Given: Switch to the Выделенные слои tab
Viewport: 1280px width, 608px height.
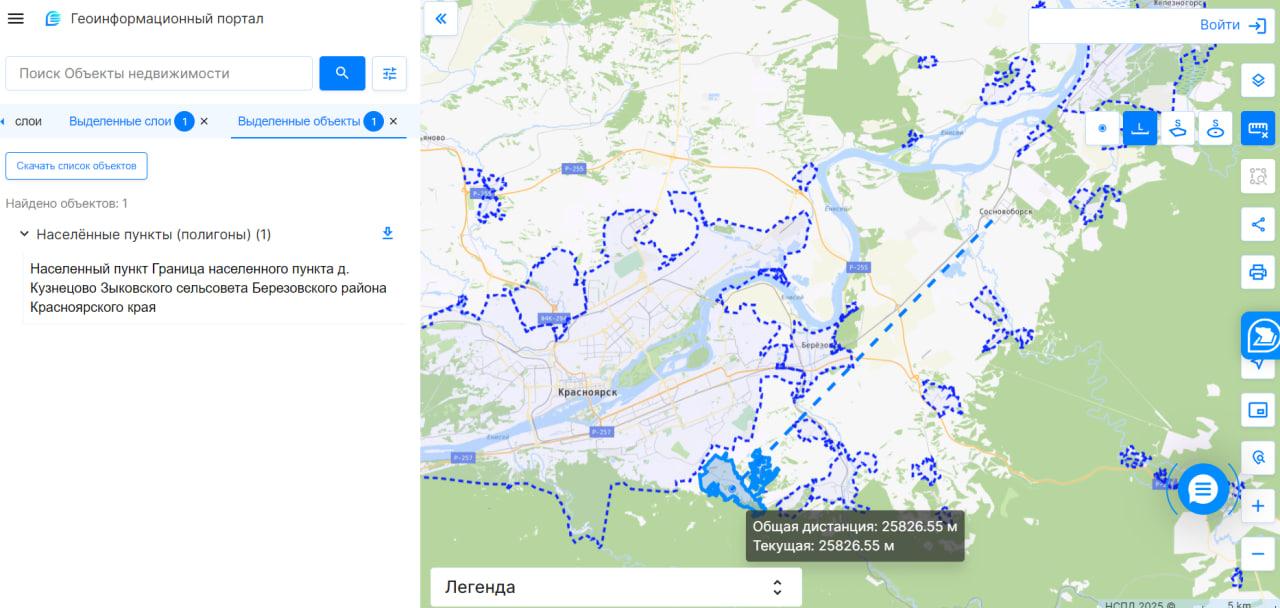Looking at the screenshot, I should click(120, 121).
